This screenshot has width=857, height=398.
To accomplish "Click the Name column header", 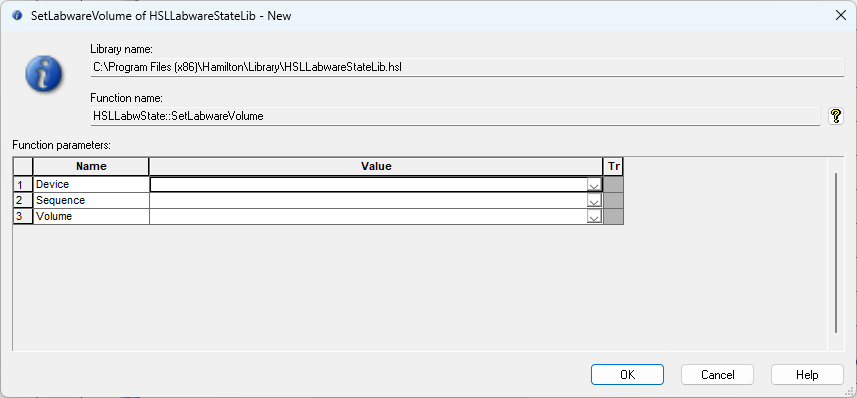I will point(91,166).
